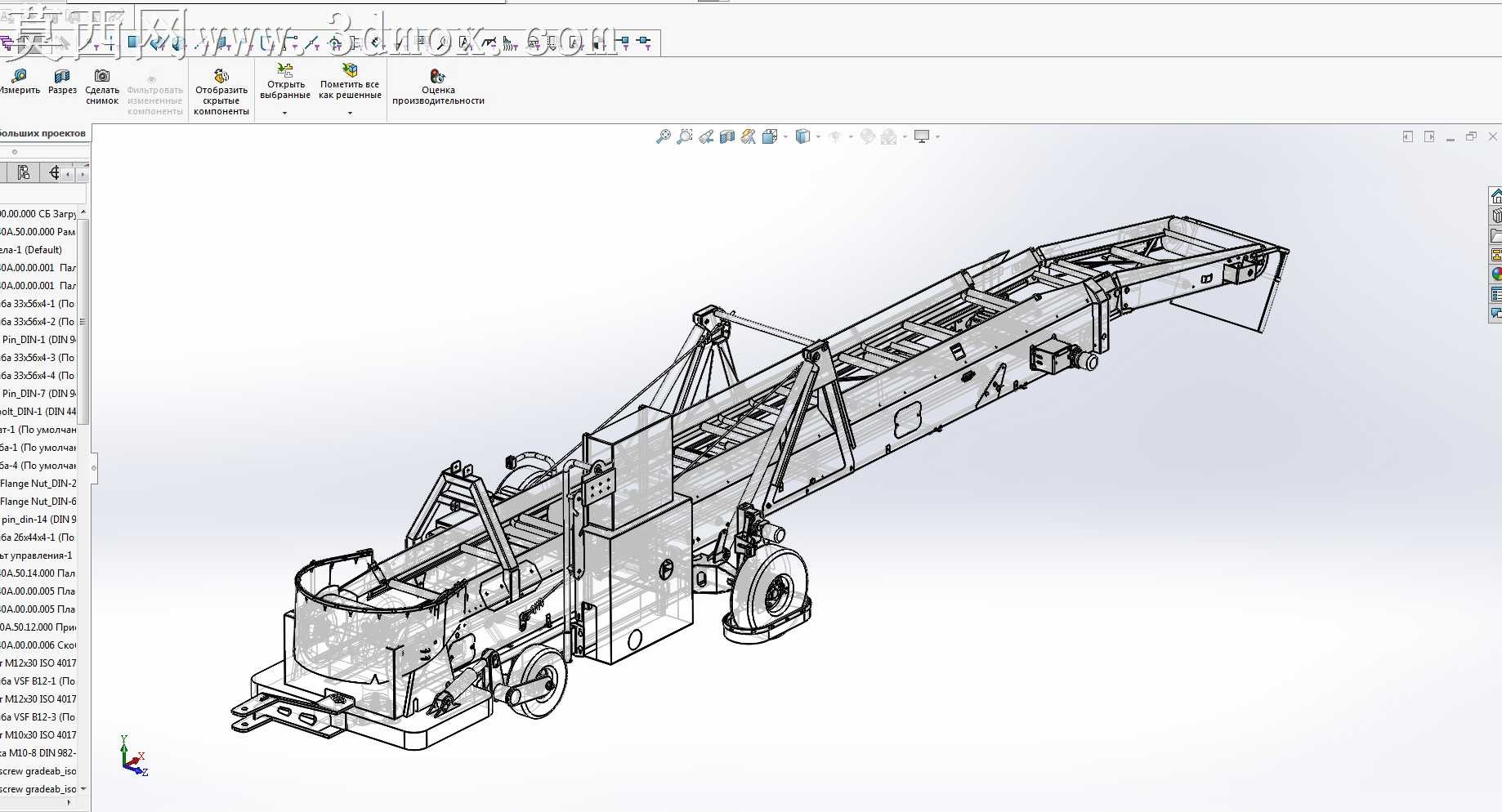Click the View Orientation cube icon
Viewport: 1502px width, 812px height.
click(x=770, y=136)
